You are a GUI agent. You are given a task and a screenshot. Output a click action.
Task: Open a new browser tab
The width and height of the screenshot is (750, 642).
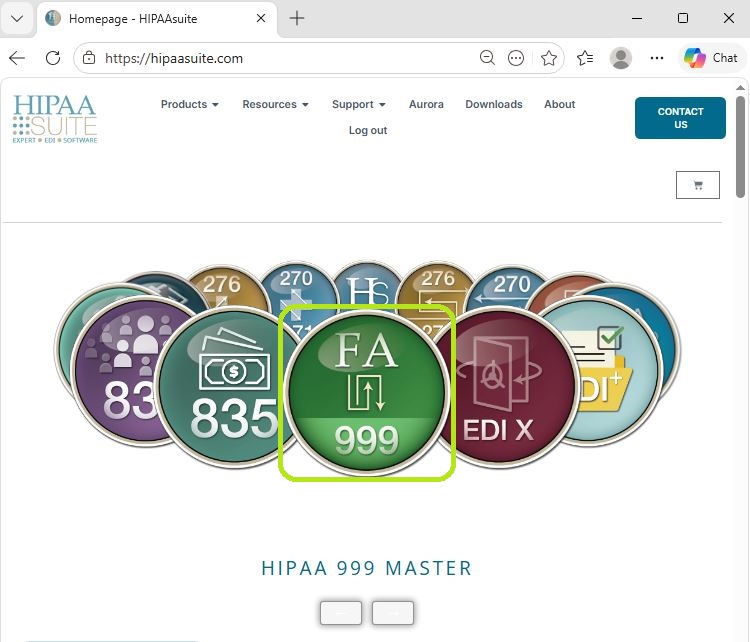297,18
